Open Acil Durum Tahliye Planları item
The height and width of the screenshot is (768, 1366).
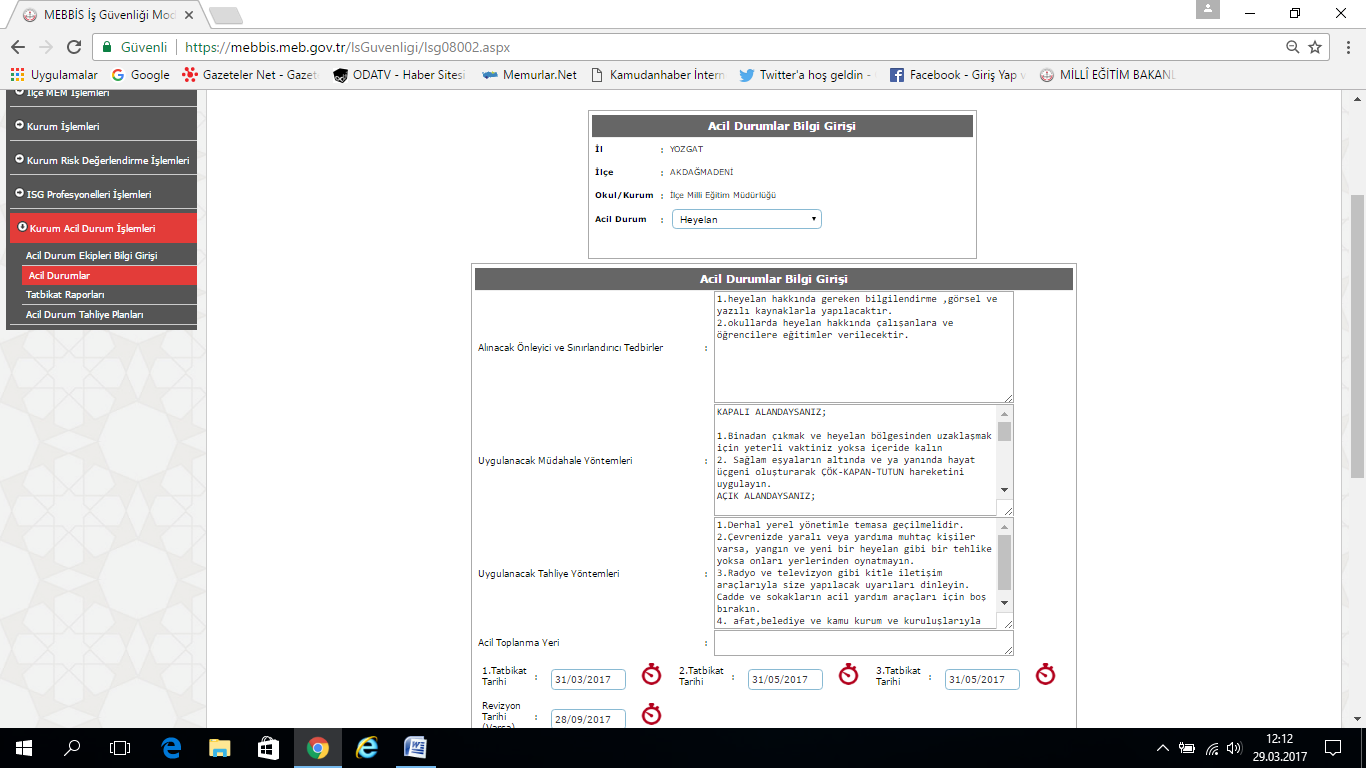85,315
